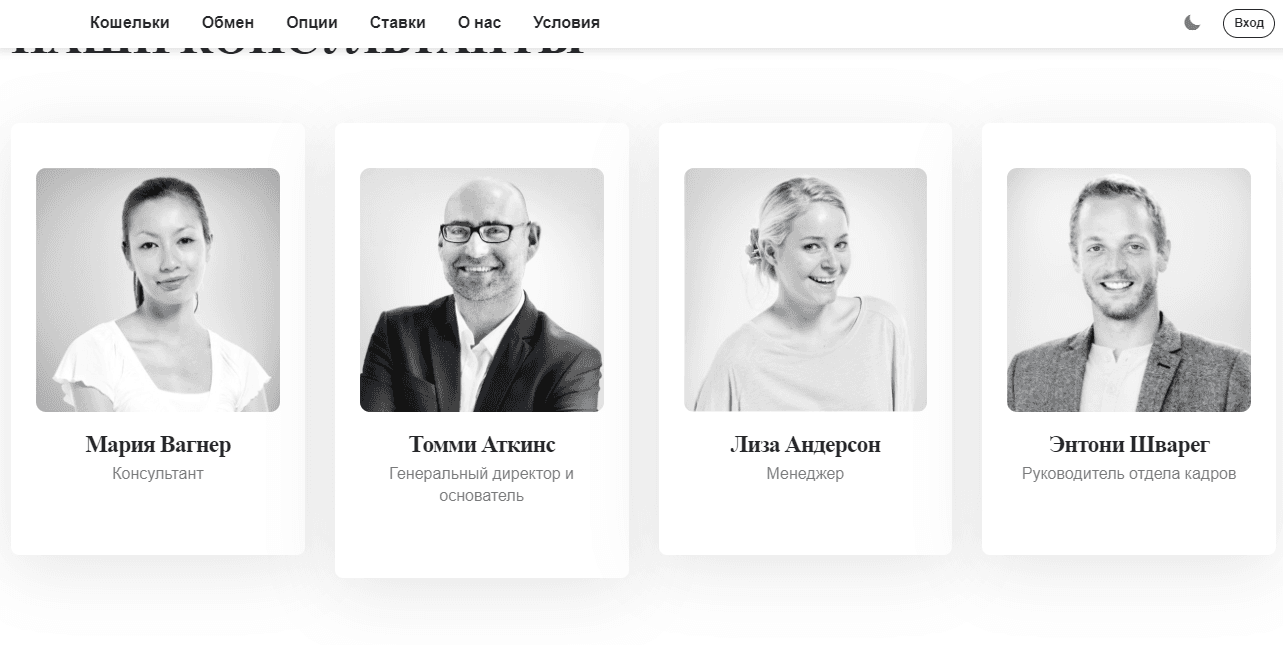
Task: Click the name Мария Вагнер
Action: point(158,444)
